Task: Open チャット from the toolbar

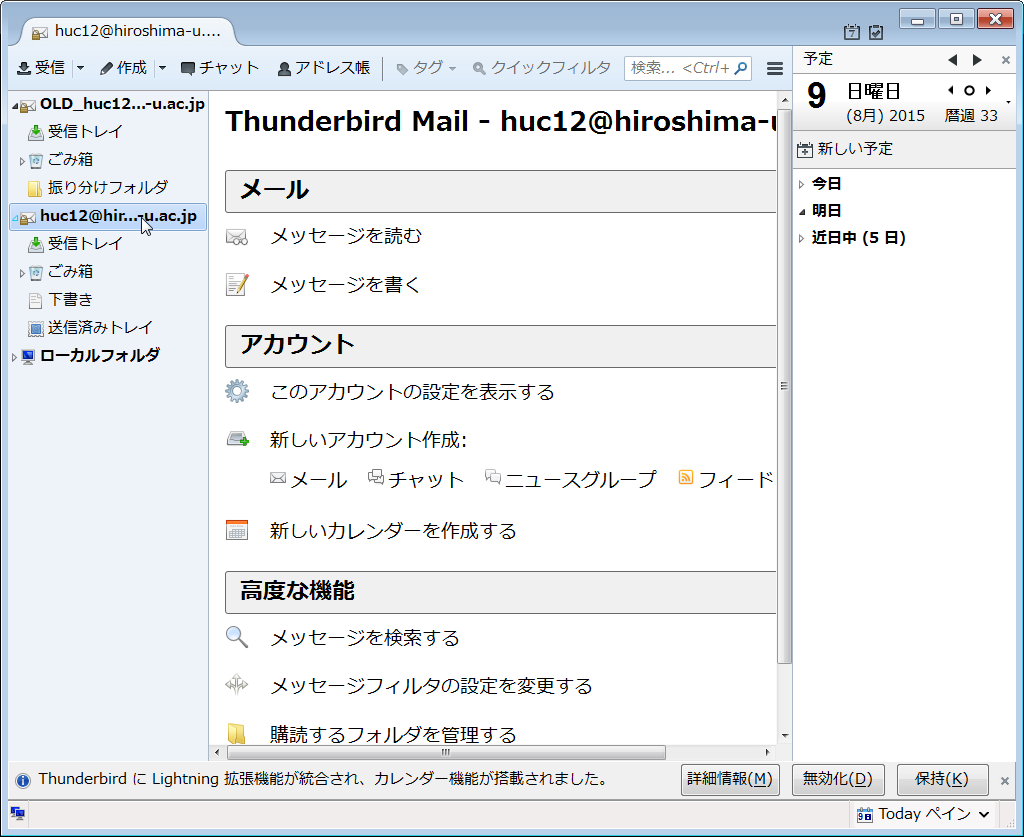Action: (x=219, y=68)
